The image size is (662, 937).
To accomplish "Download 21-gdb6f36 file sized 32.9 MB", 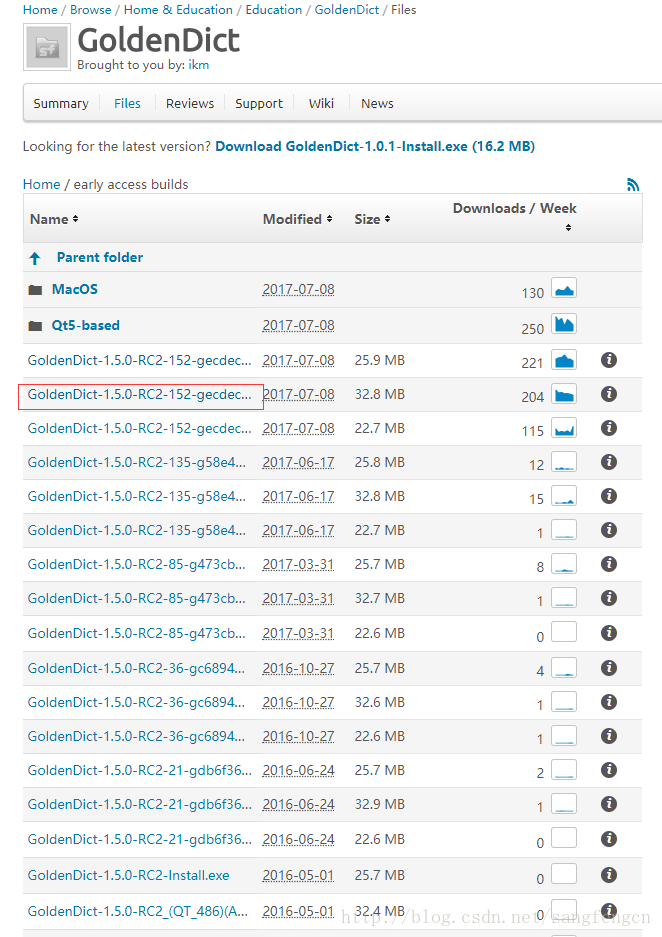I will 139,804.
